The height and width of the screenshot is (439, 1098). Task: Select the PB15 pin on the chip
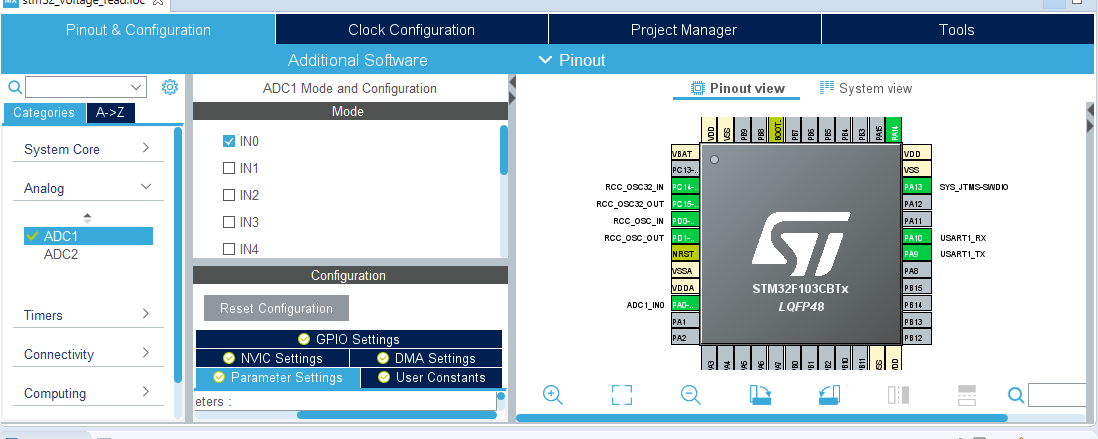click(x=917, y=288)
